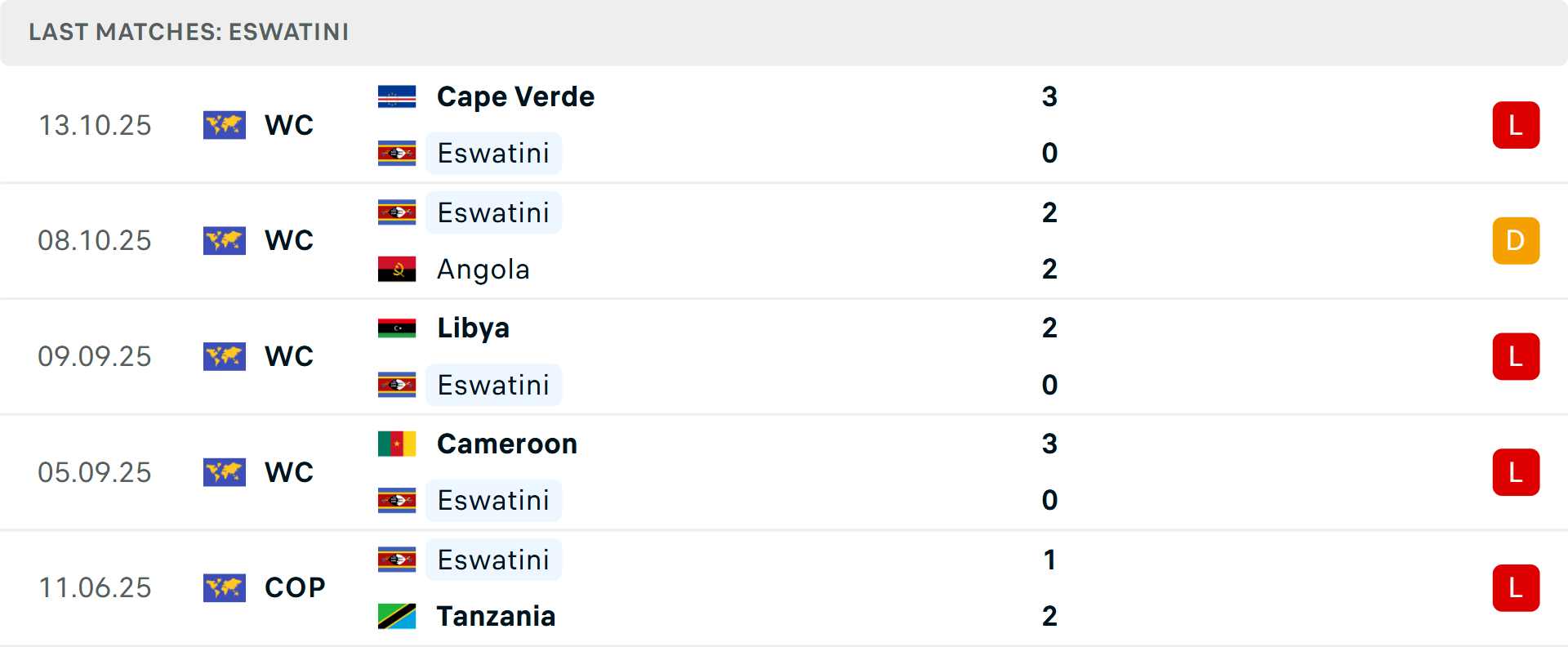The width and height of the screenshot is (1568, 647).
Task: Click the Cameroon flag icon
Action: 397,444
